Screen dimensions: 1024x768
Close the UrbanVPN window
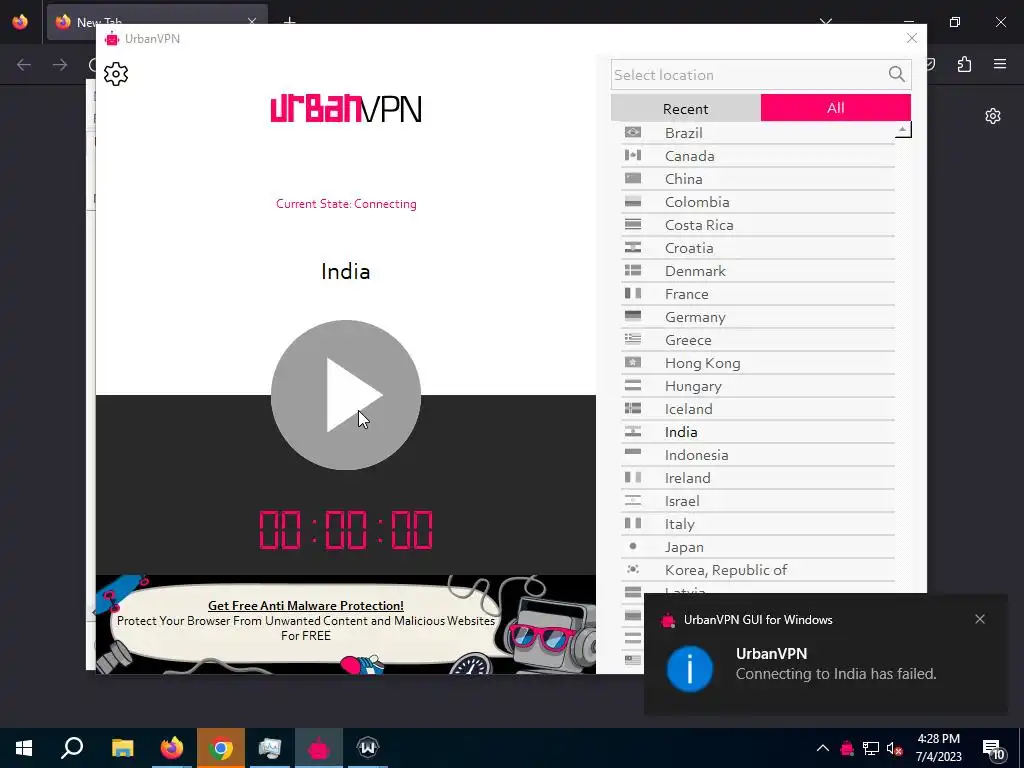[x=912, y=39]
